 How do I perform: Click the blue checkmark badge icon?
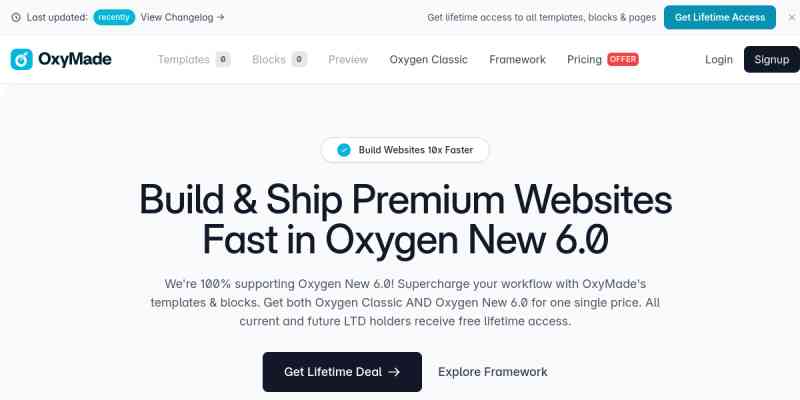click(344, 150)
